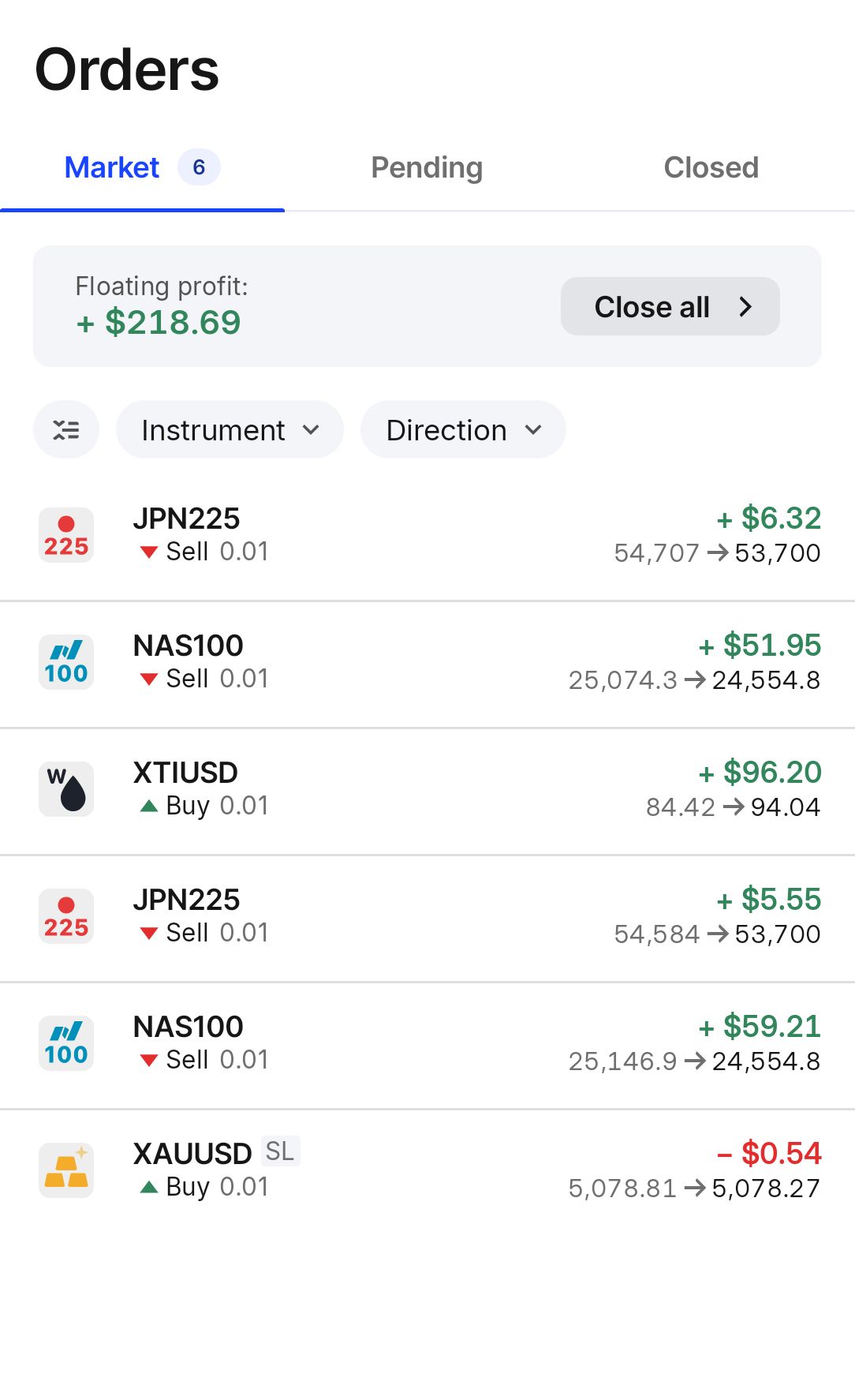Select the Market tab

tap(112, 167)
